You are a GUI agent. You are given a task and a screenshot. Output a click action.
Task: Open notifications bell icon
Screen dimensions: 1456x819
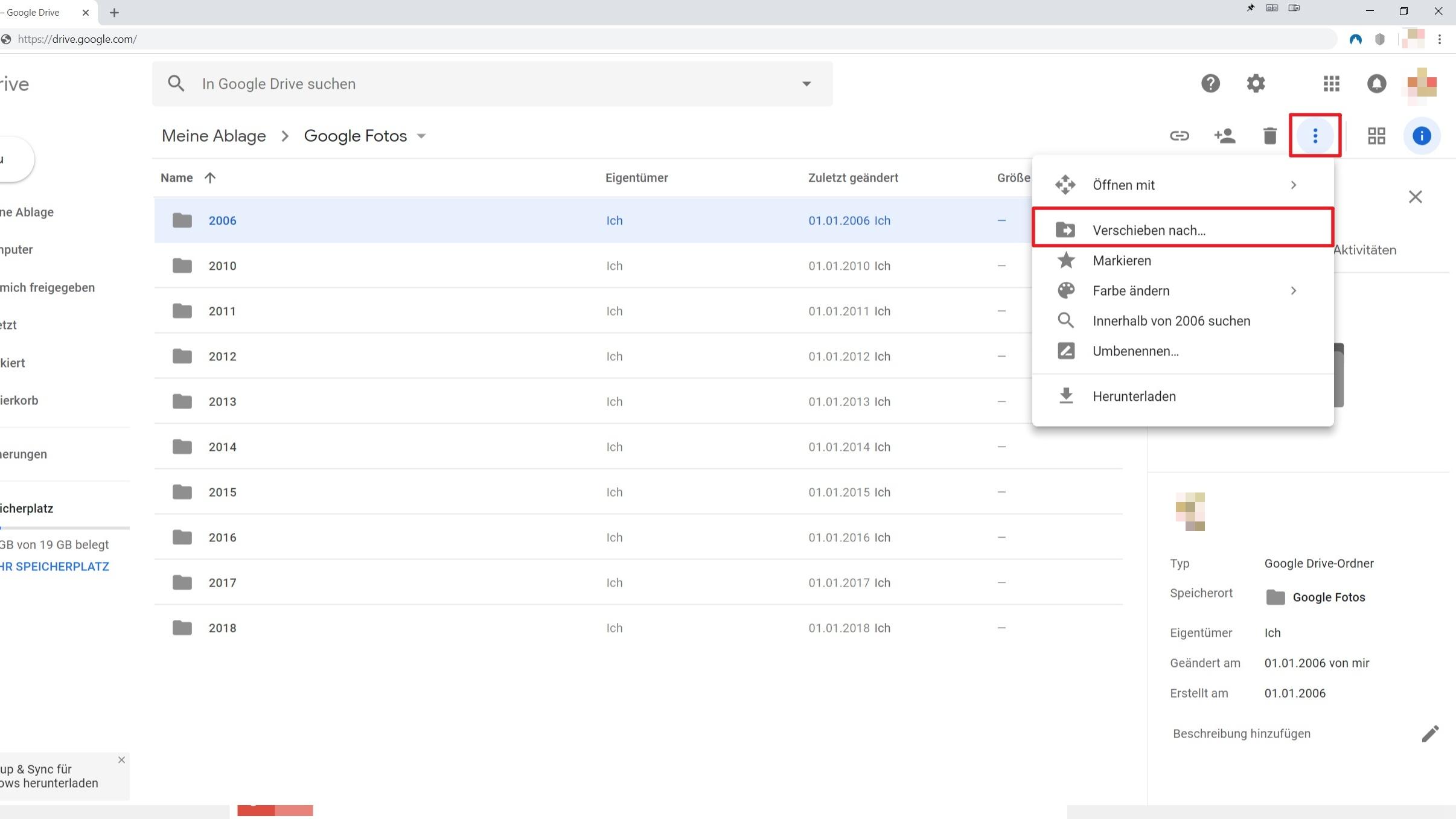point(1376,84)
